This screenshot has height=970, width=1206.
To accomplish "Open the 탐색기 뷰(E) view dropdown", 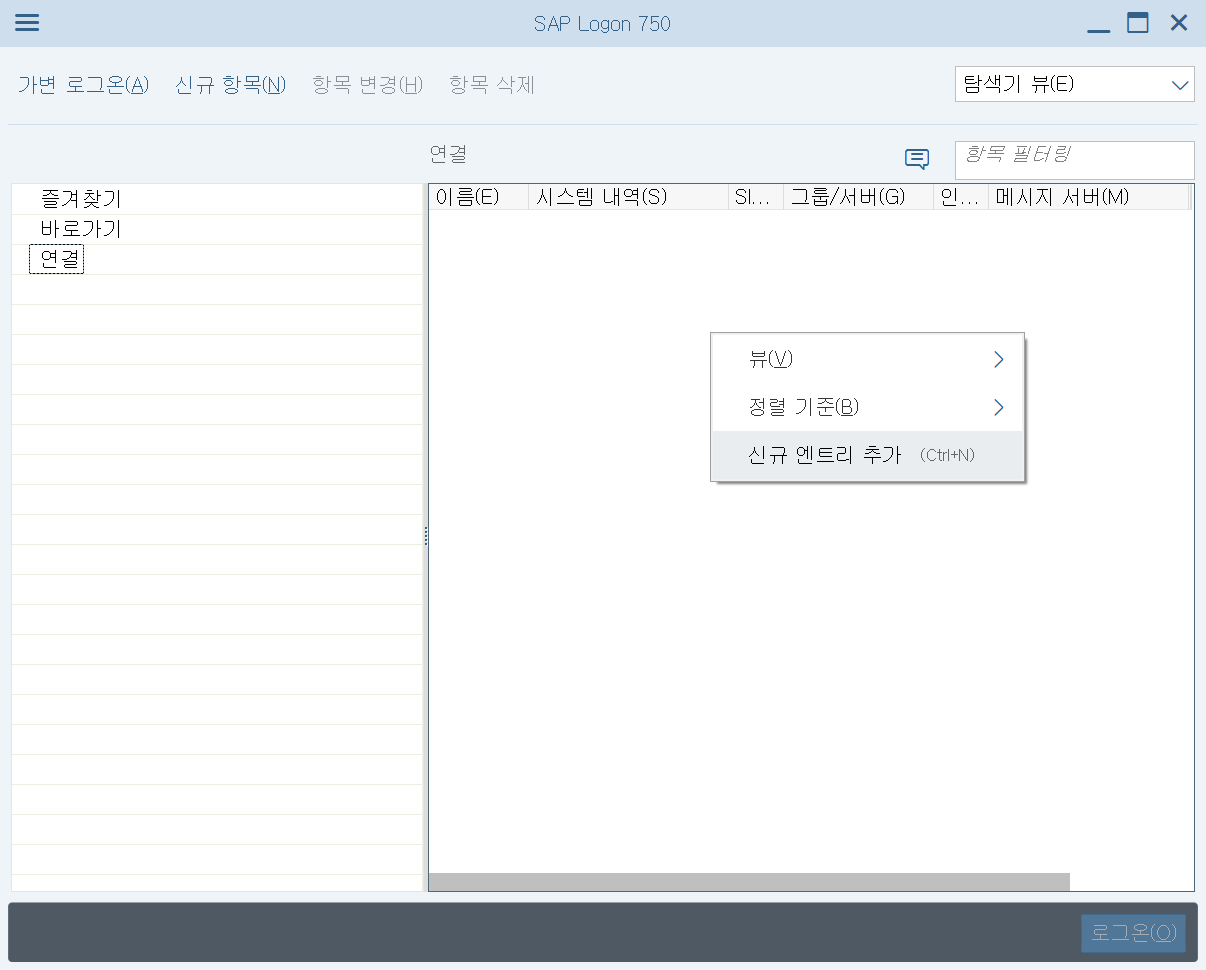I will [x=1075, y=84].
